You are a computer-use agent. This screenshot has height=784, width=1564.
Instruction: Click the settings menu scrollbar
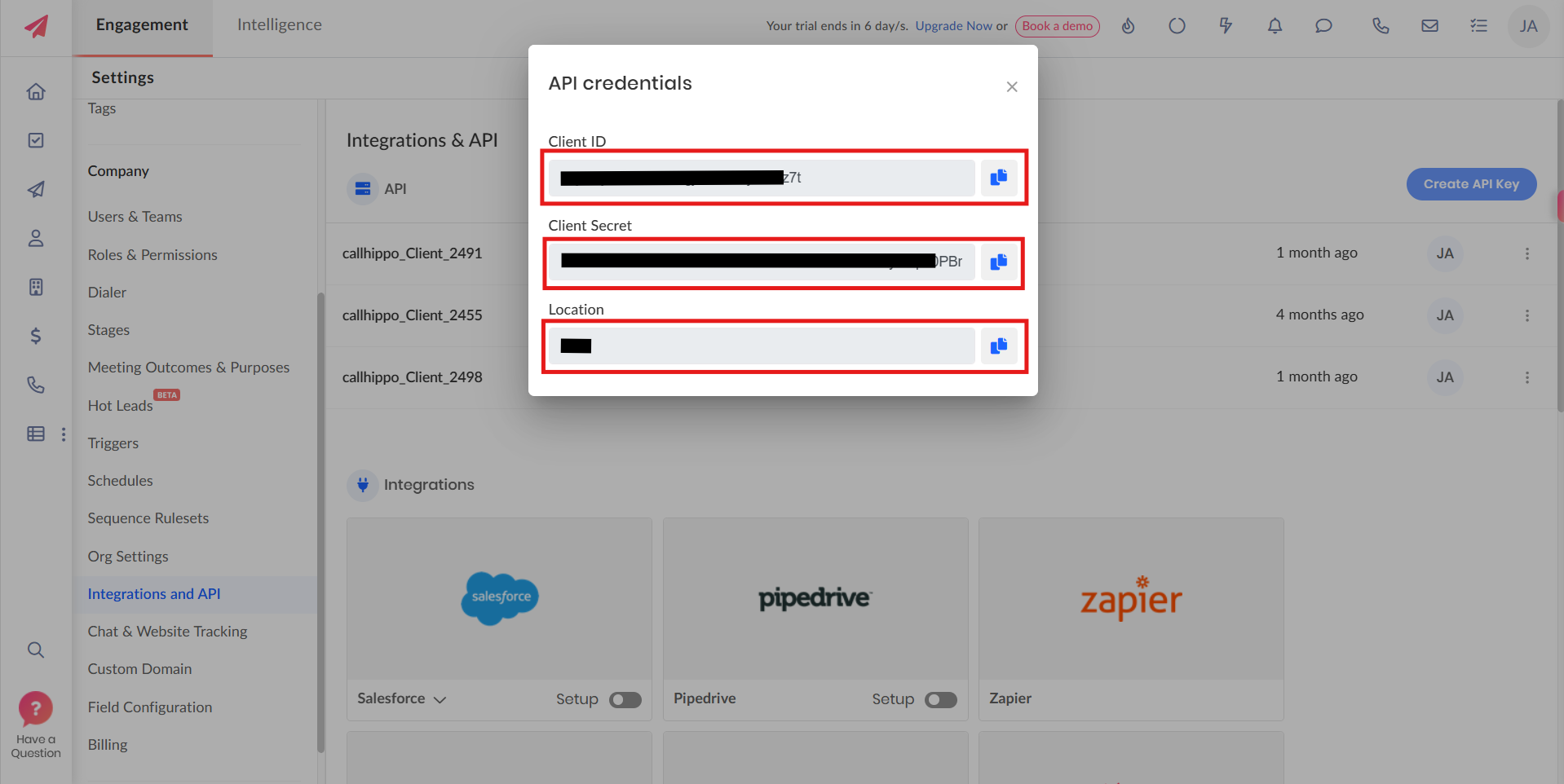click(x=320, y=522)
